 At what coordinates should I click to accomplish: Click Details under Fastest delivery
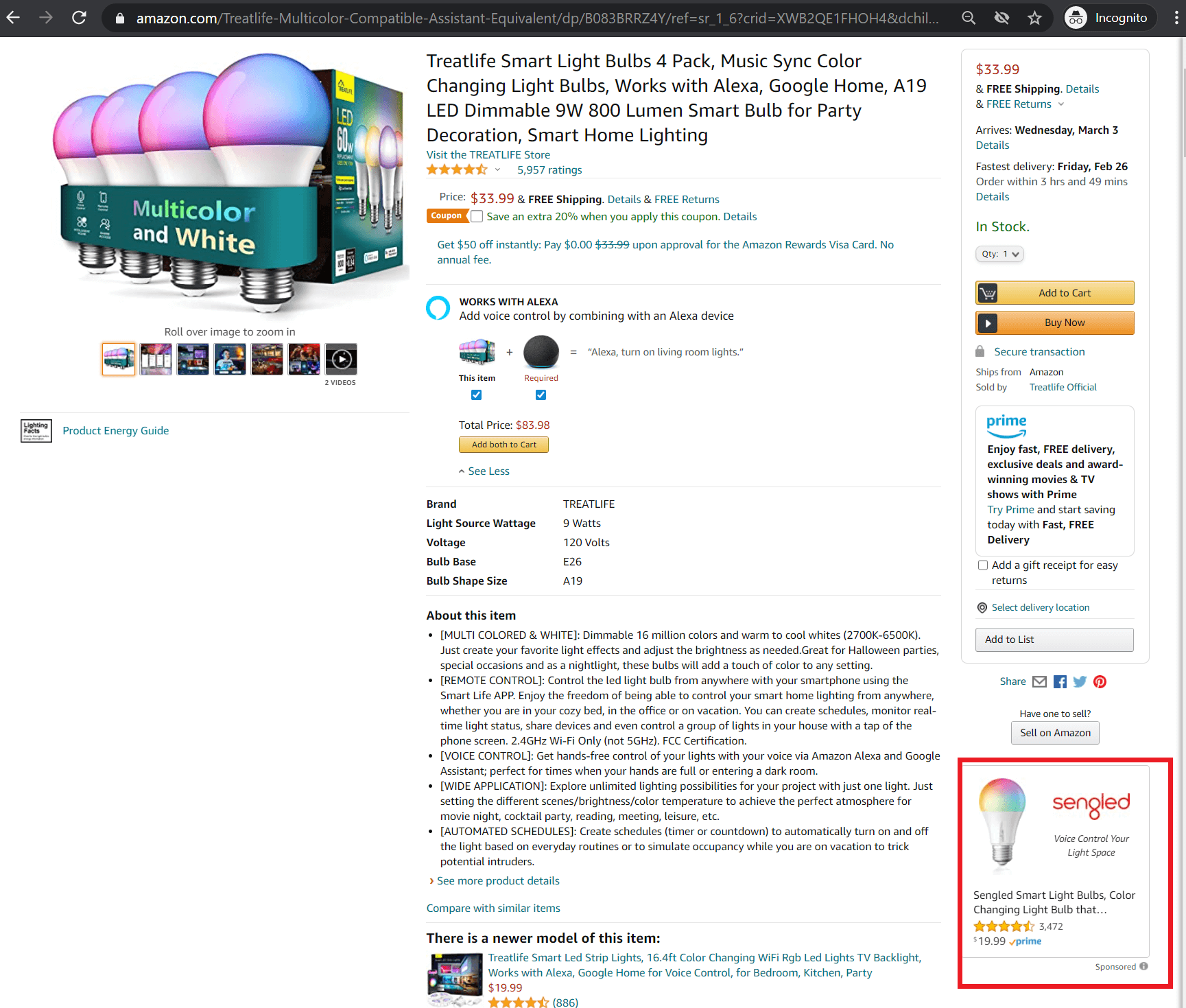click(993, 197)
